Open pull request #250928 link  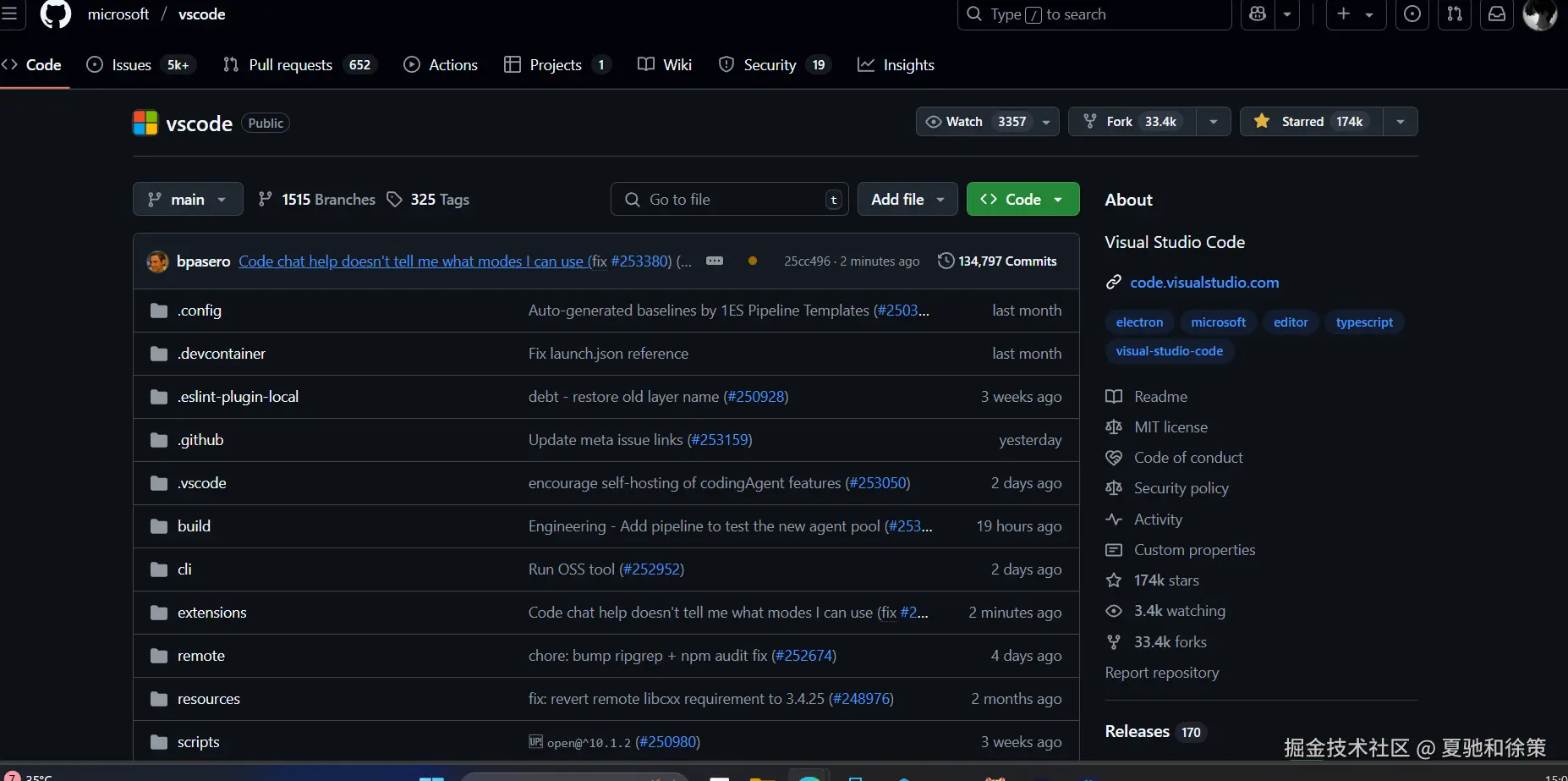tap(755, 397)
